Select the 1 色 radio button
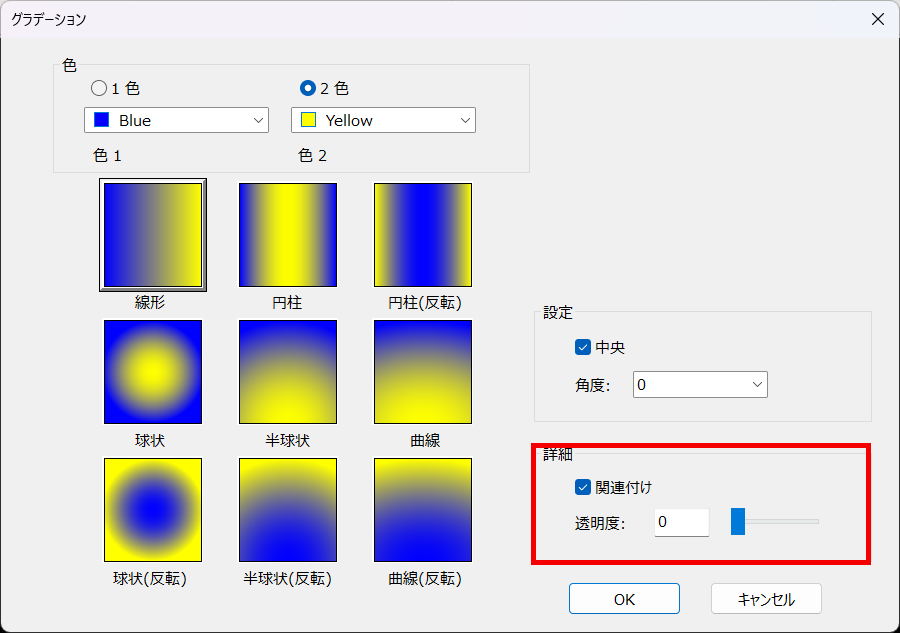 tap(99, 88)
